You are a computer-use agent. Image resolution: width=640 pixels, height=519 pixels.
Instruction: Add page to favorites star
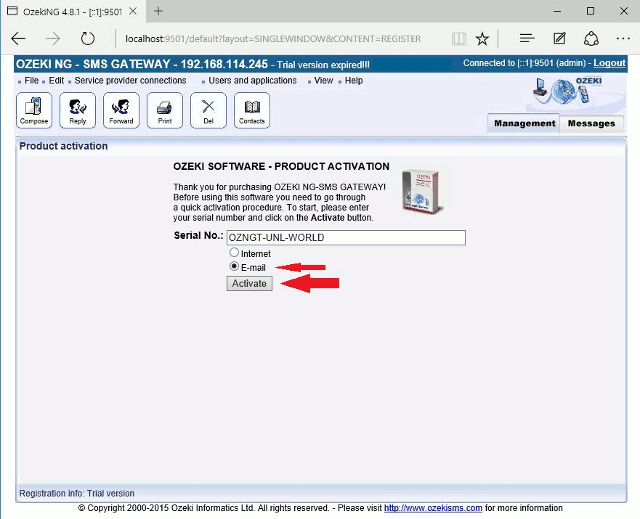click(x=482, y=39)
